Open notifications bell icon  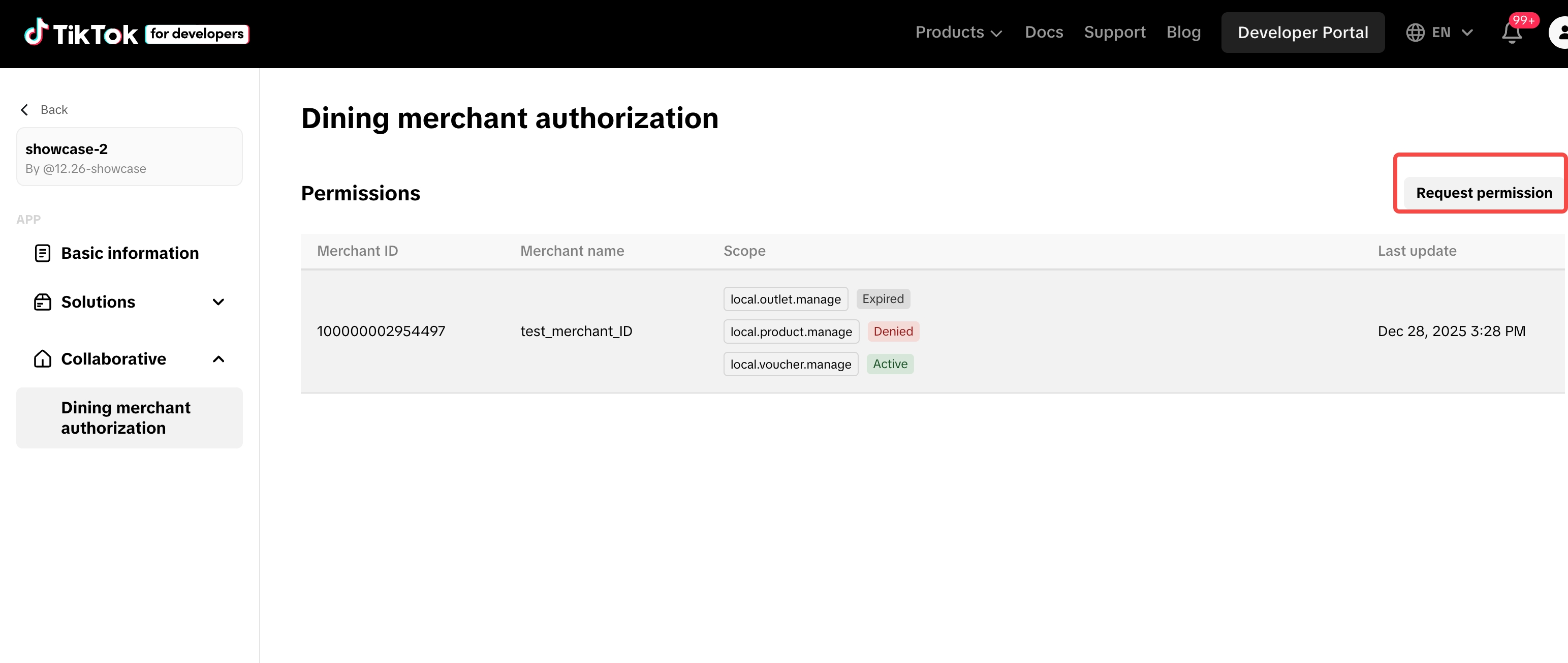click(1512, 33)
